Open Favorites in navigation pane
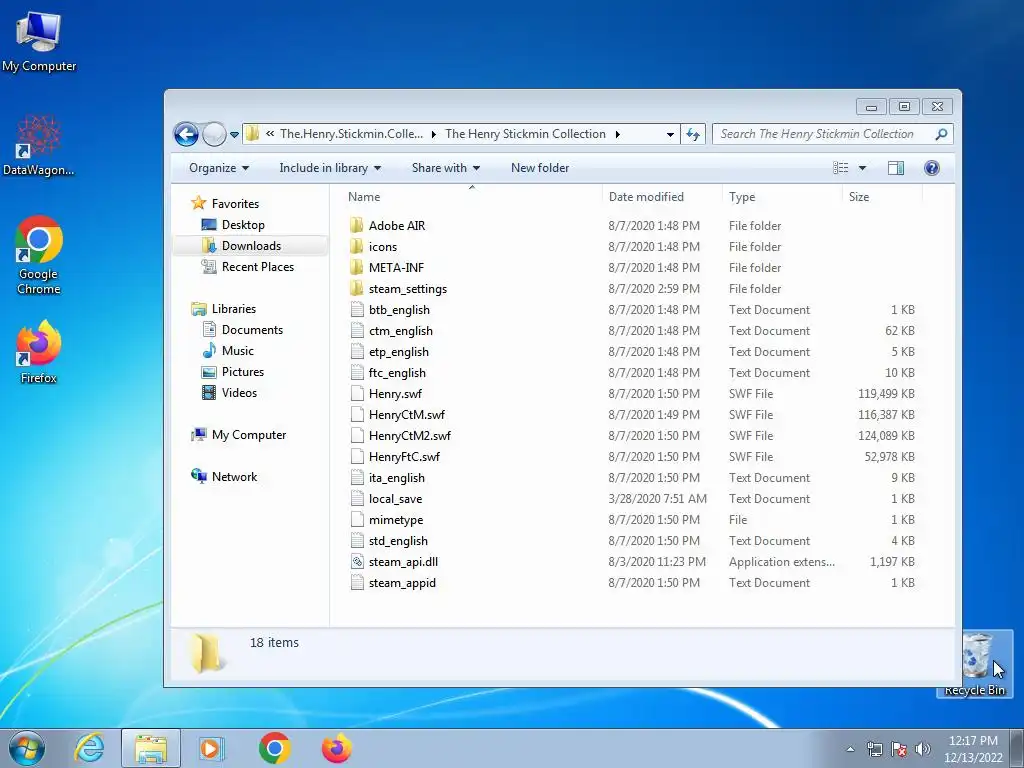This screenshot has width=1024, height=768. [235, 204]
